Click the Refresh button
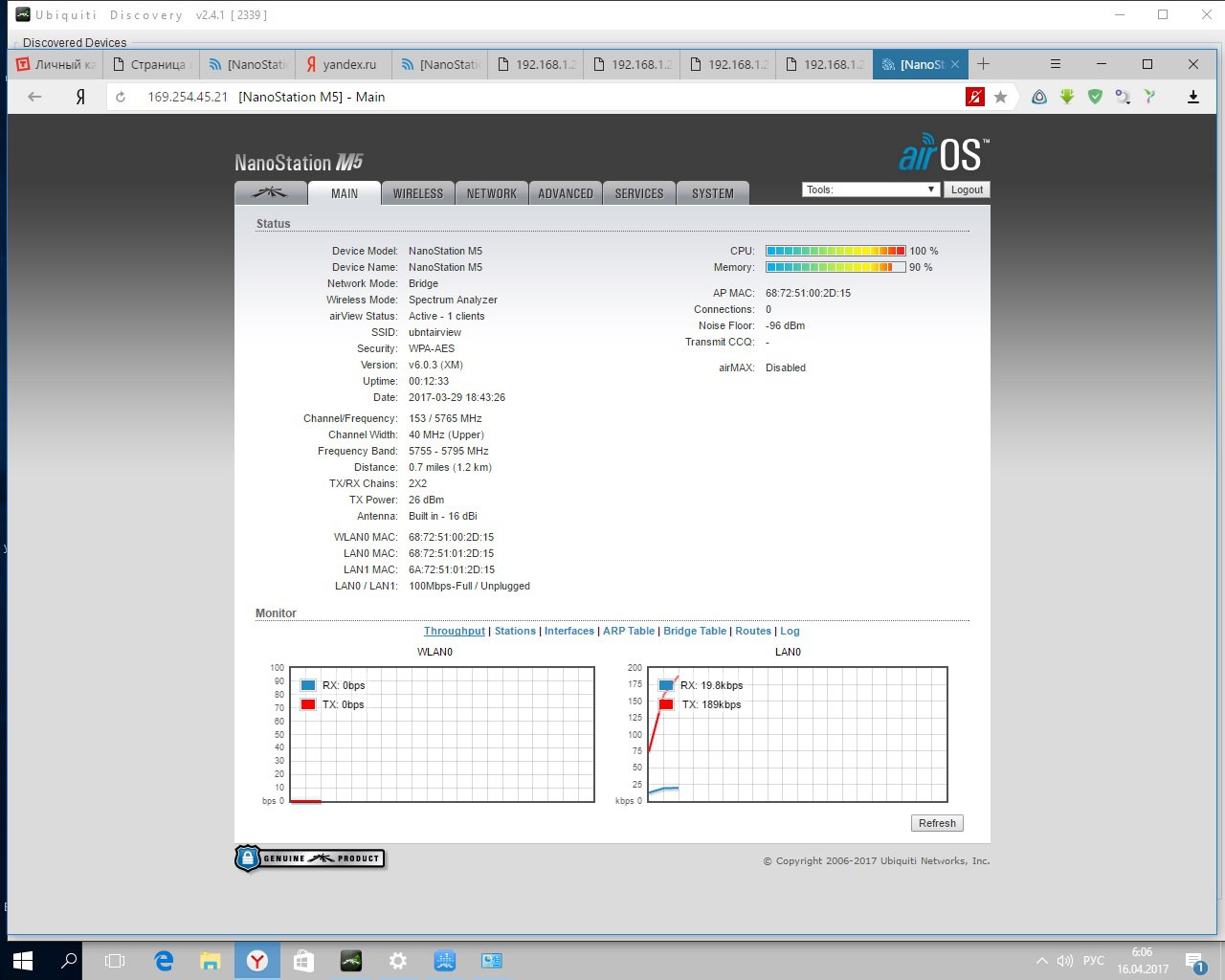The width and height of the screenshot is (1225, 980). 937,823
